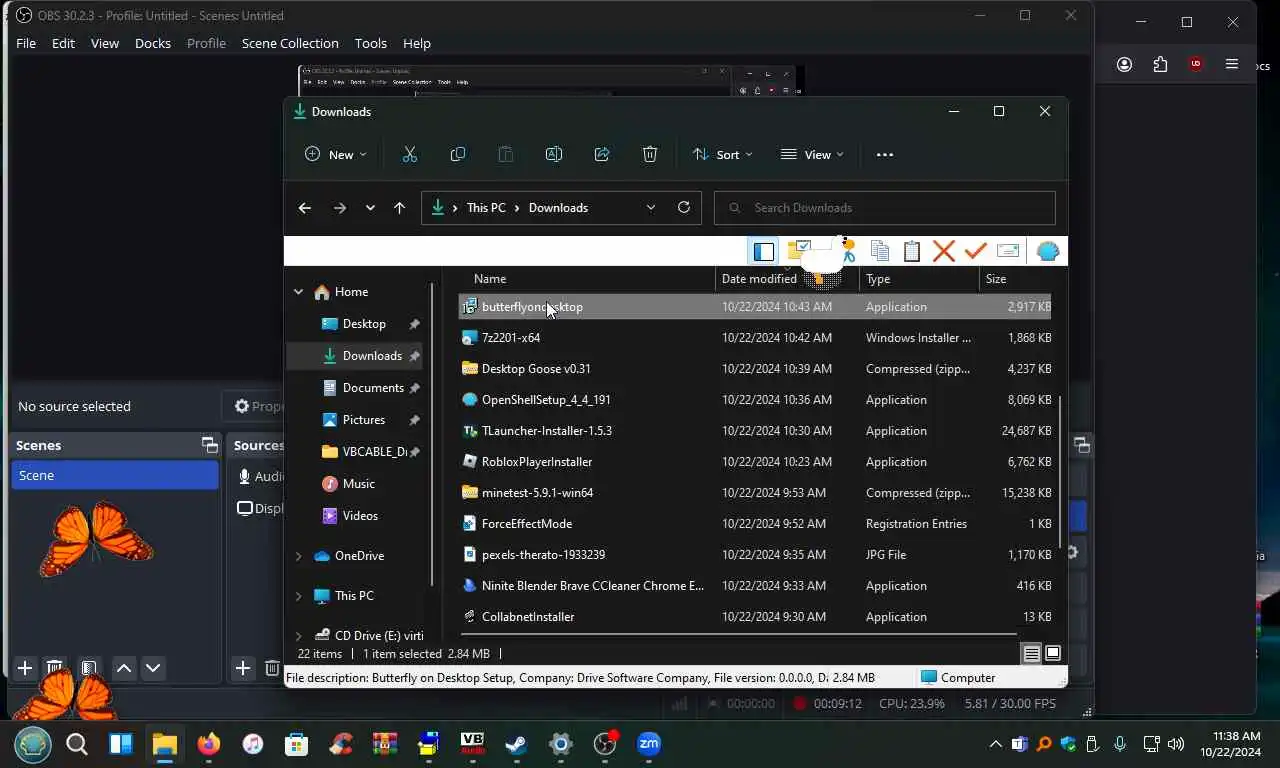Open the Start menu shell button
This screenshot has height=768, width=1280.
click(32, 745)
